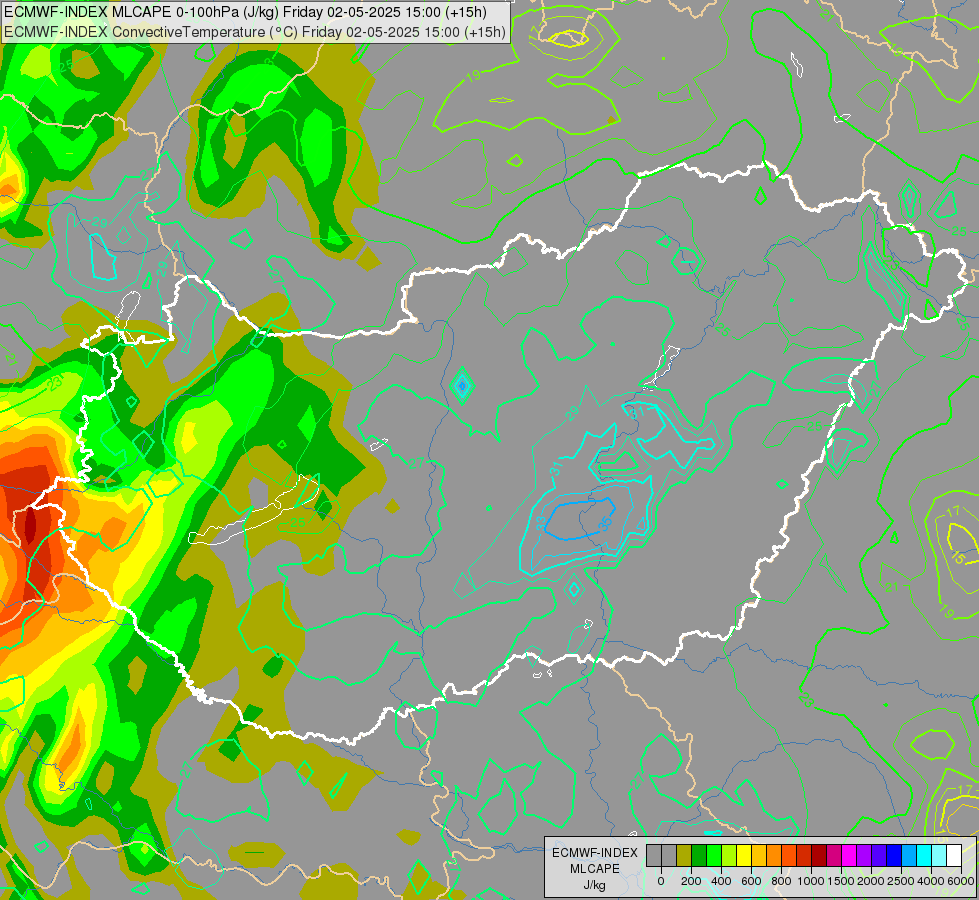Click the legend label MLCAPE
This screenshot has height=900, width=979.
(x=595, y=869)
